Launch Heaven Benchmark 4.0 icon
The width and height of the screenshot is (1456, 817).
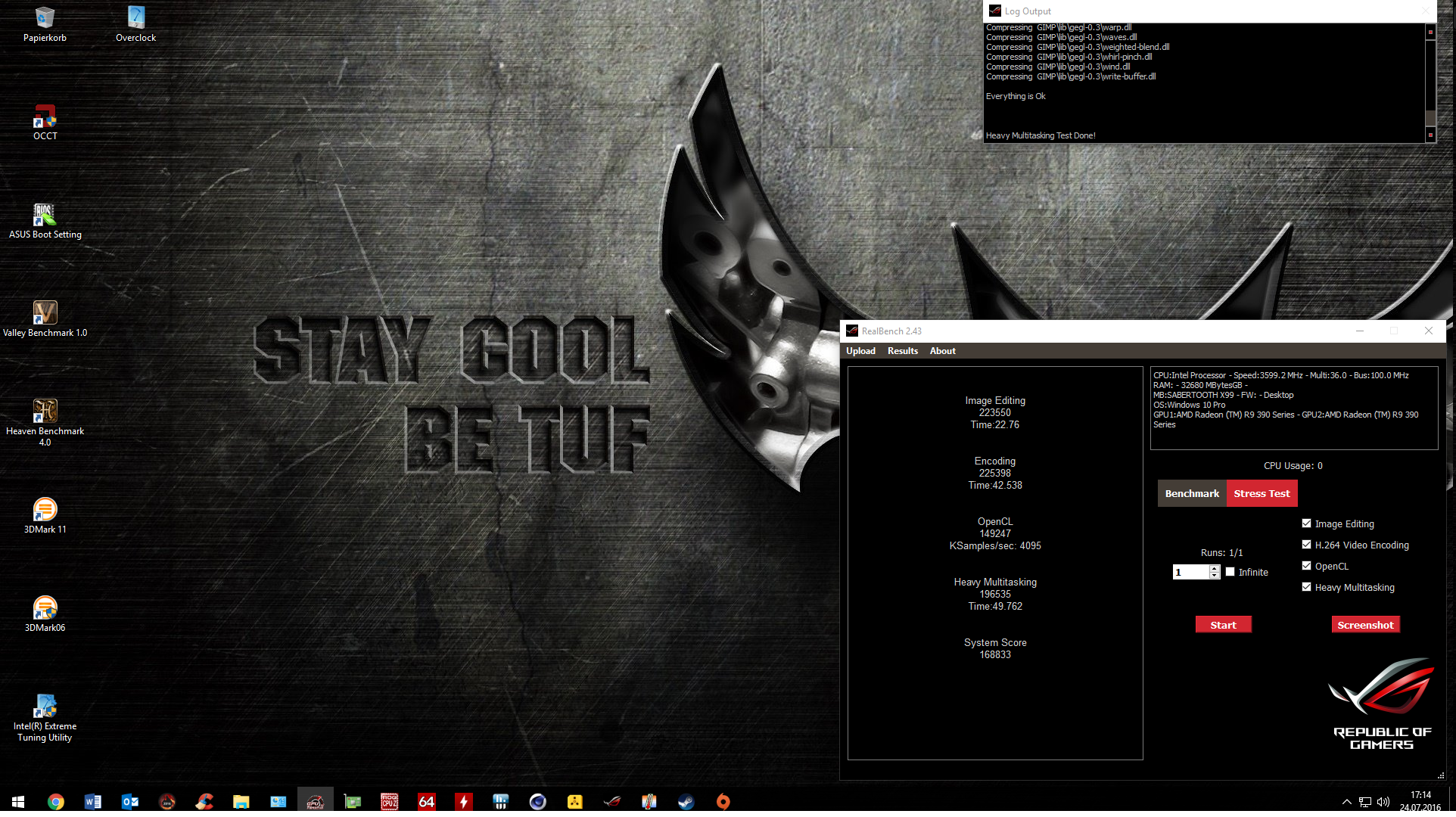45,422
